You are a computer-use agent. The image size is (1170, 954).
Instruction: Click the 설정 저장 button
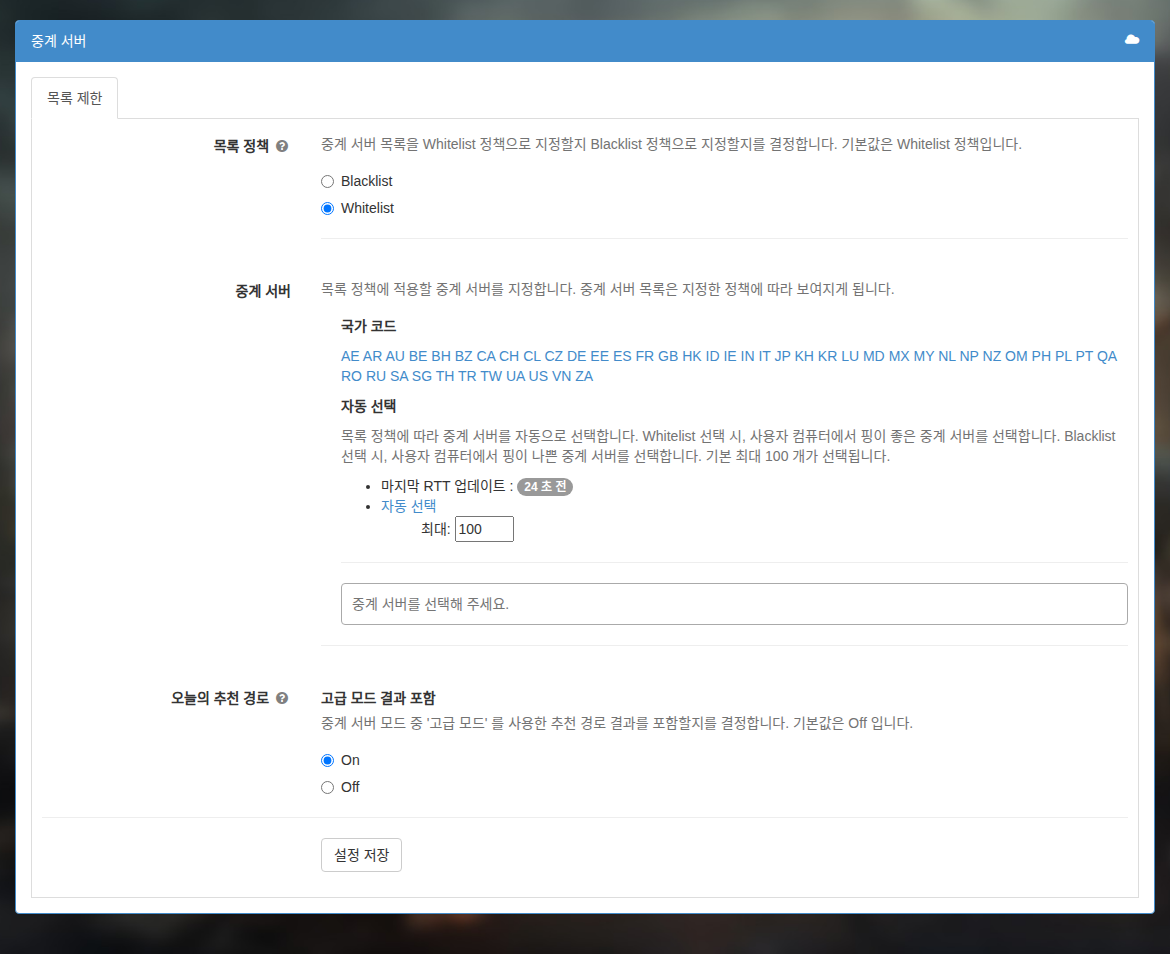point(361,855)
